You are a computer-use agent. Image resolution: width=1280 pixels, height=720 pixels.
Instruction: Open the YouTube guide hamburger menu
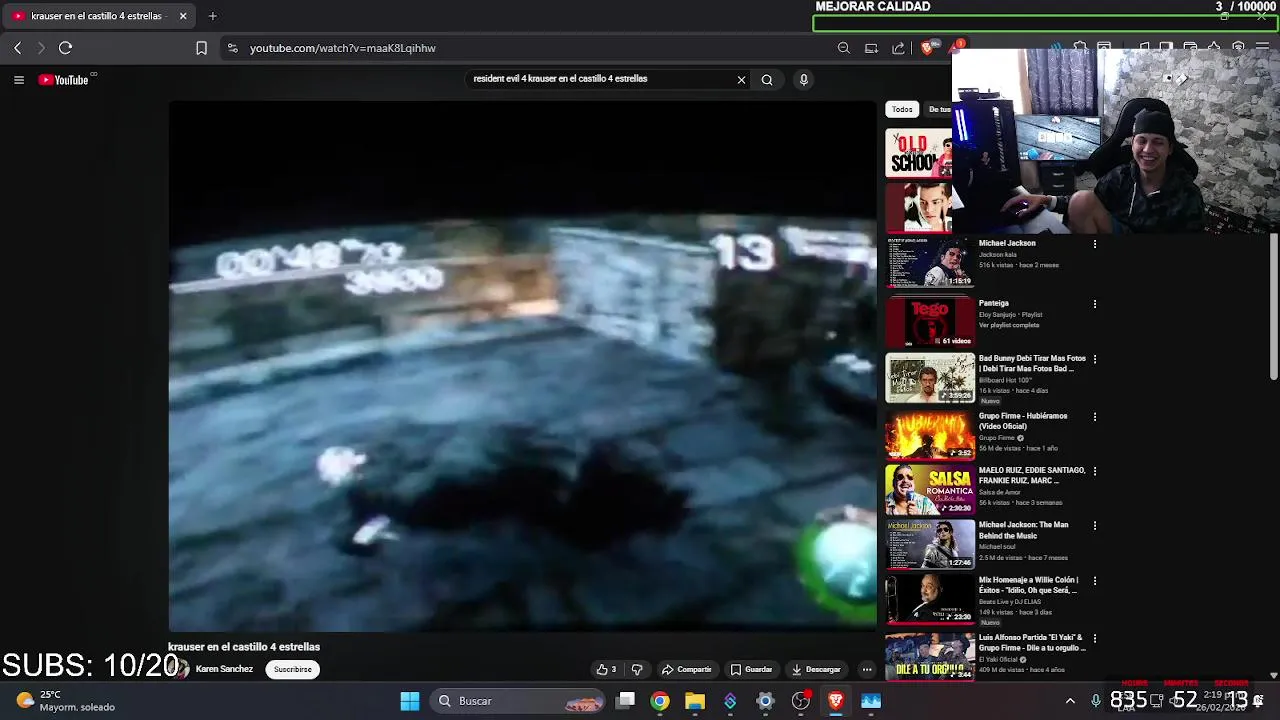point(19,80)
